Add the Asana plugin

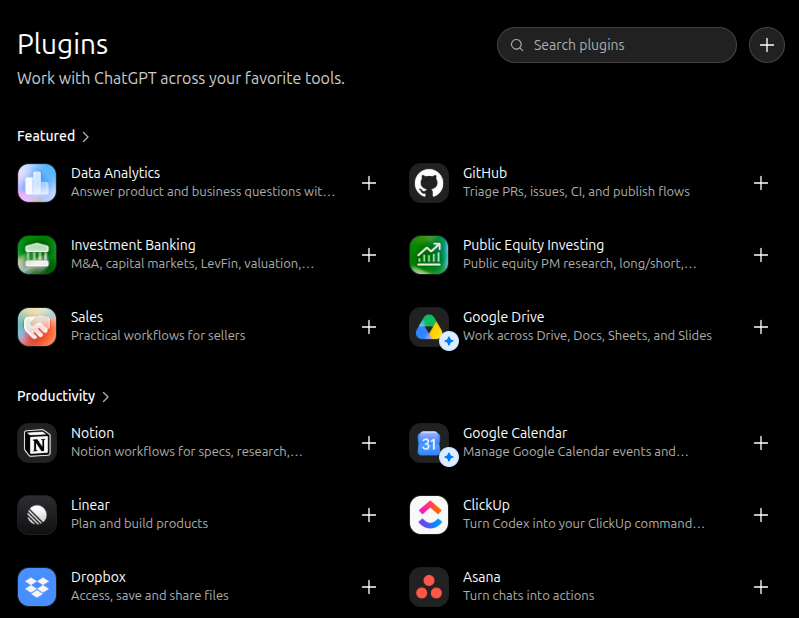click(761, 587)
